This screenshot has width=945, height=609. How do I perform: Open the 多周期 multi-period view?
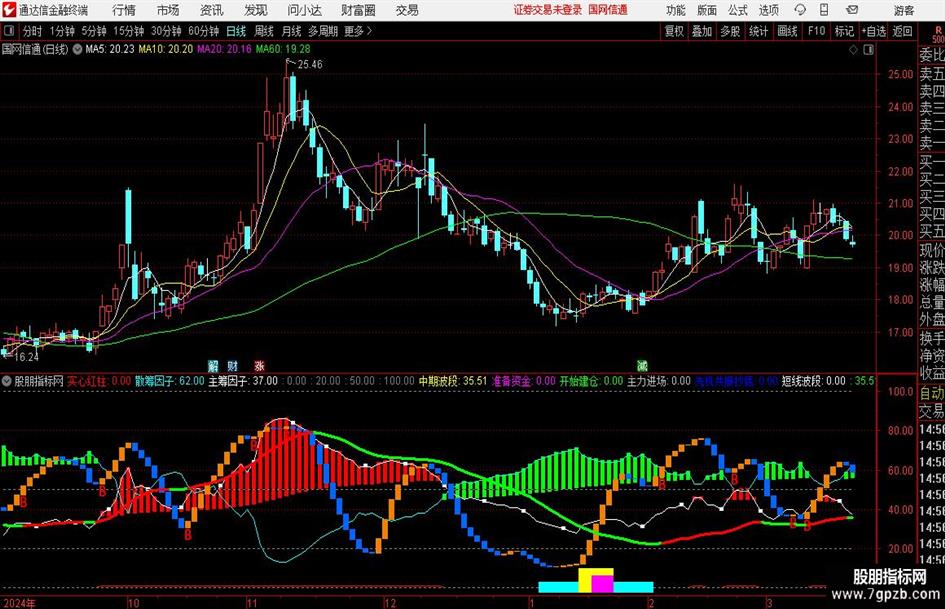click(323, 31)
